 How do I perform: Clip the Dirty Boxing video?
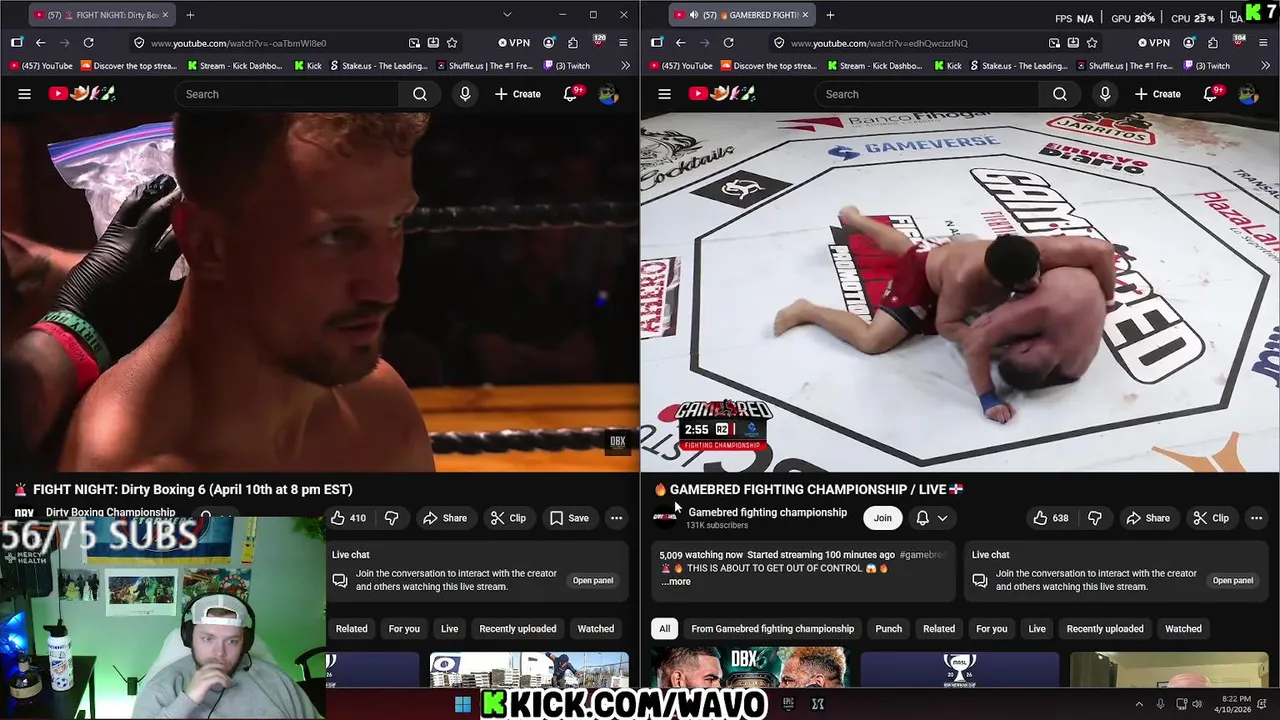tap(508, 518)
